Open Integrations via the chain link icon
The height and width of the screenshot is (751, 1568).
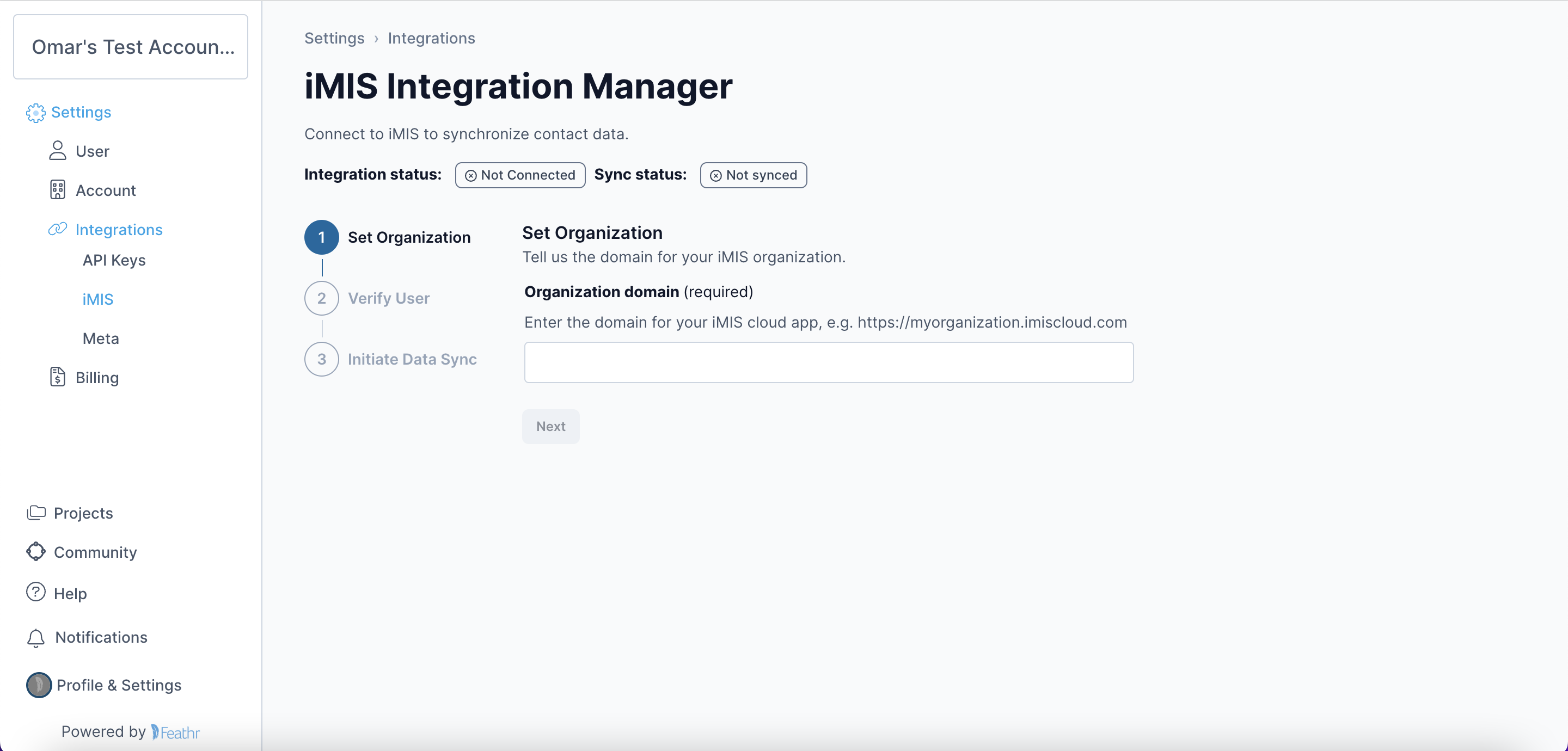coord(57,229)
